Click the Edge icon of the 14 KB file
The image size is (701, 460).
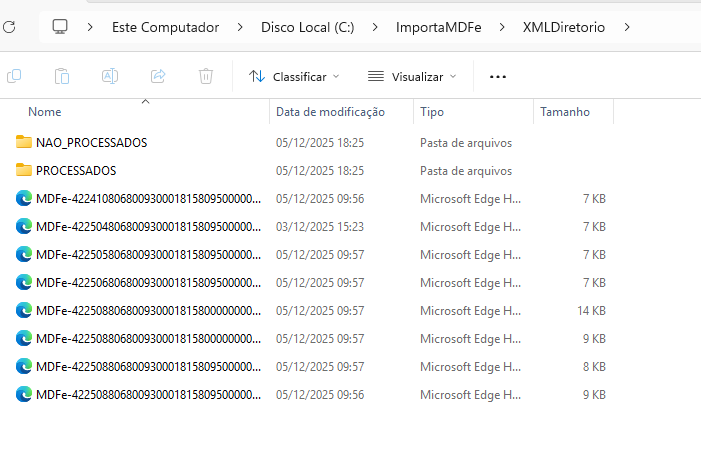pyautogui.click(x=24, y=311)
